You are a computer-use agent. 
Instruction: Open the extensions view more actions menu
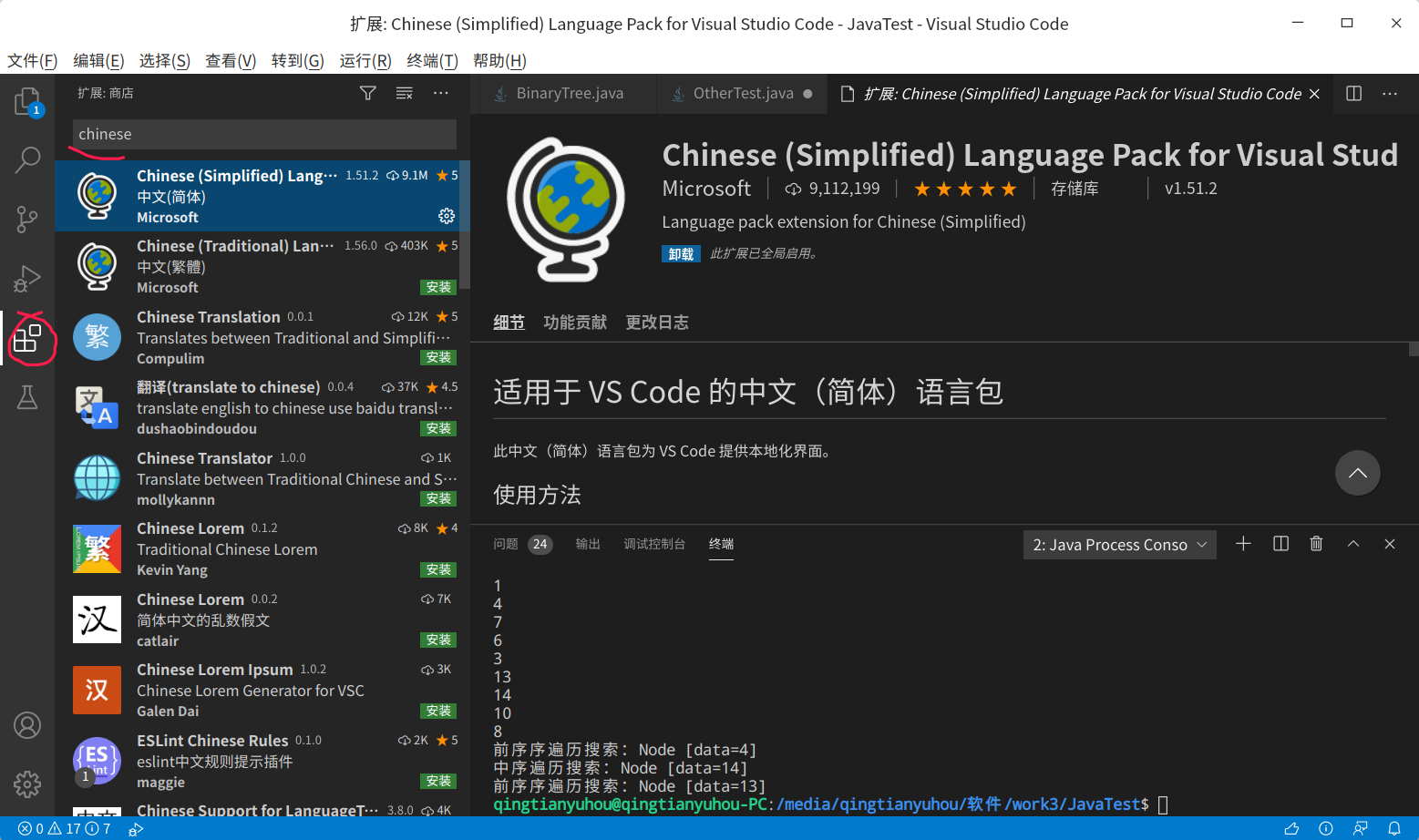tap(441, 93)
